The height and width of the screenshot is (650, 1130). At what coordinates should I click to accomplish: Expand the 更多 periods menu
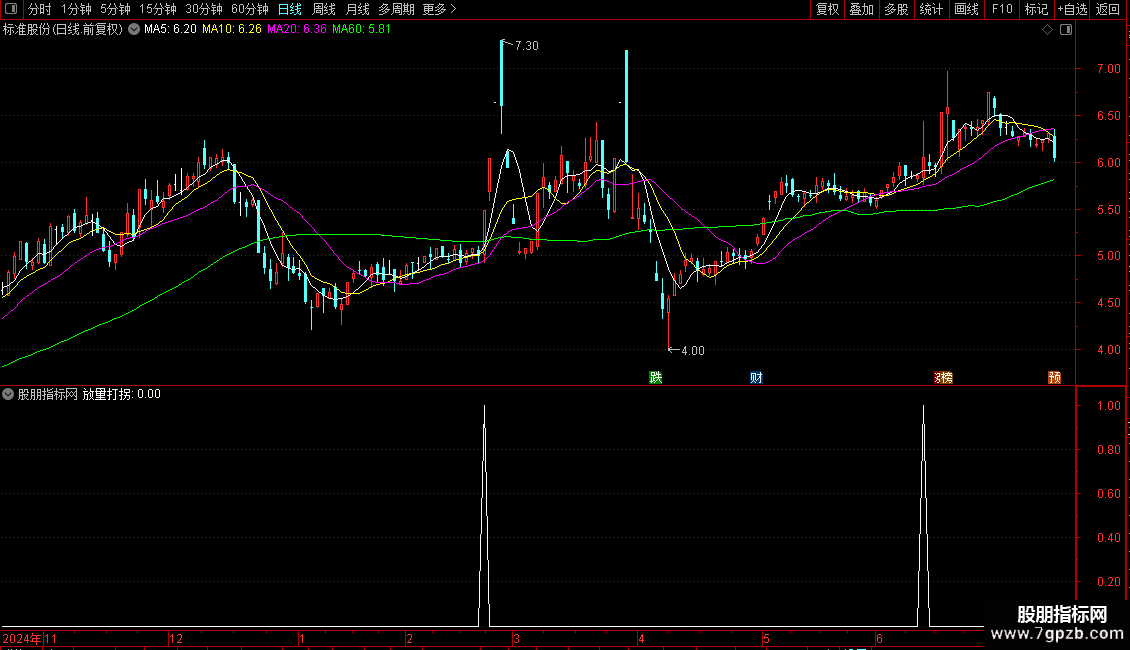click(440, 9)
